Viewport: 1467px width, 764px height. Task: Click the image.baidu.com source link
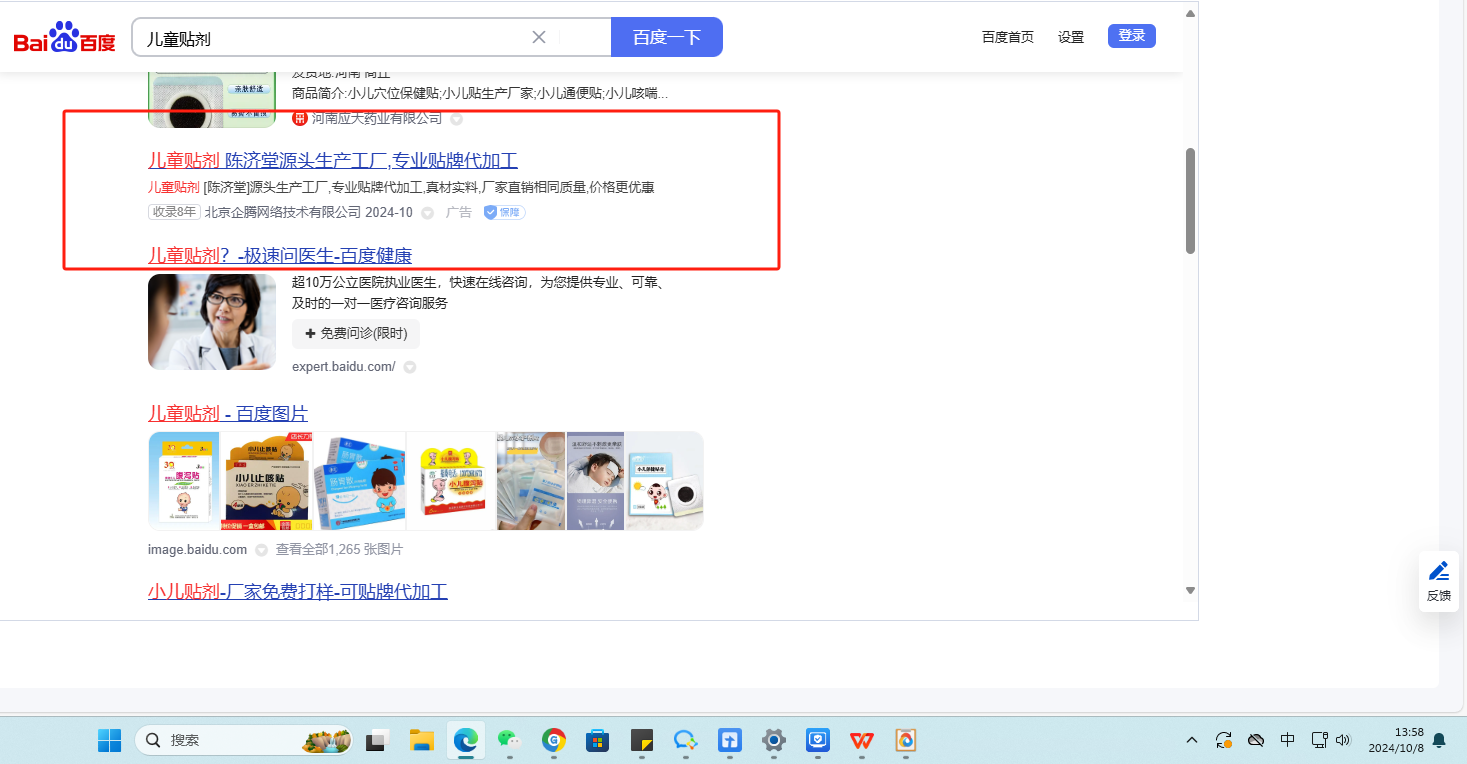pyautogui.click(x=197, y=550)
